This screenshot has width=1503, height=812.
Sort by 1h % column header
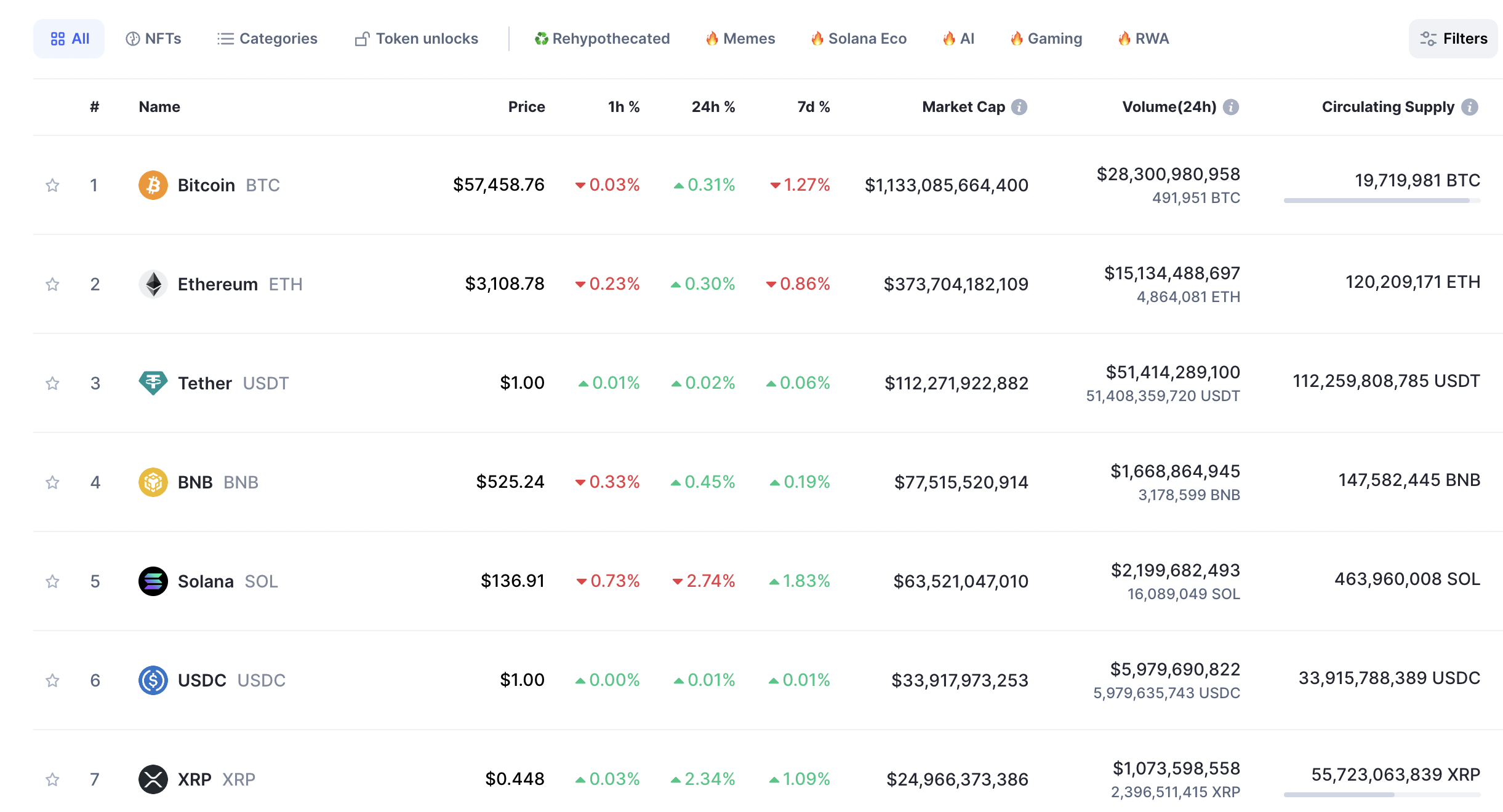(x=624, y=107)
